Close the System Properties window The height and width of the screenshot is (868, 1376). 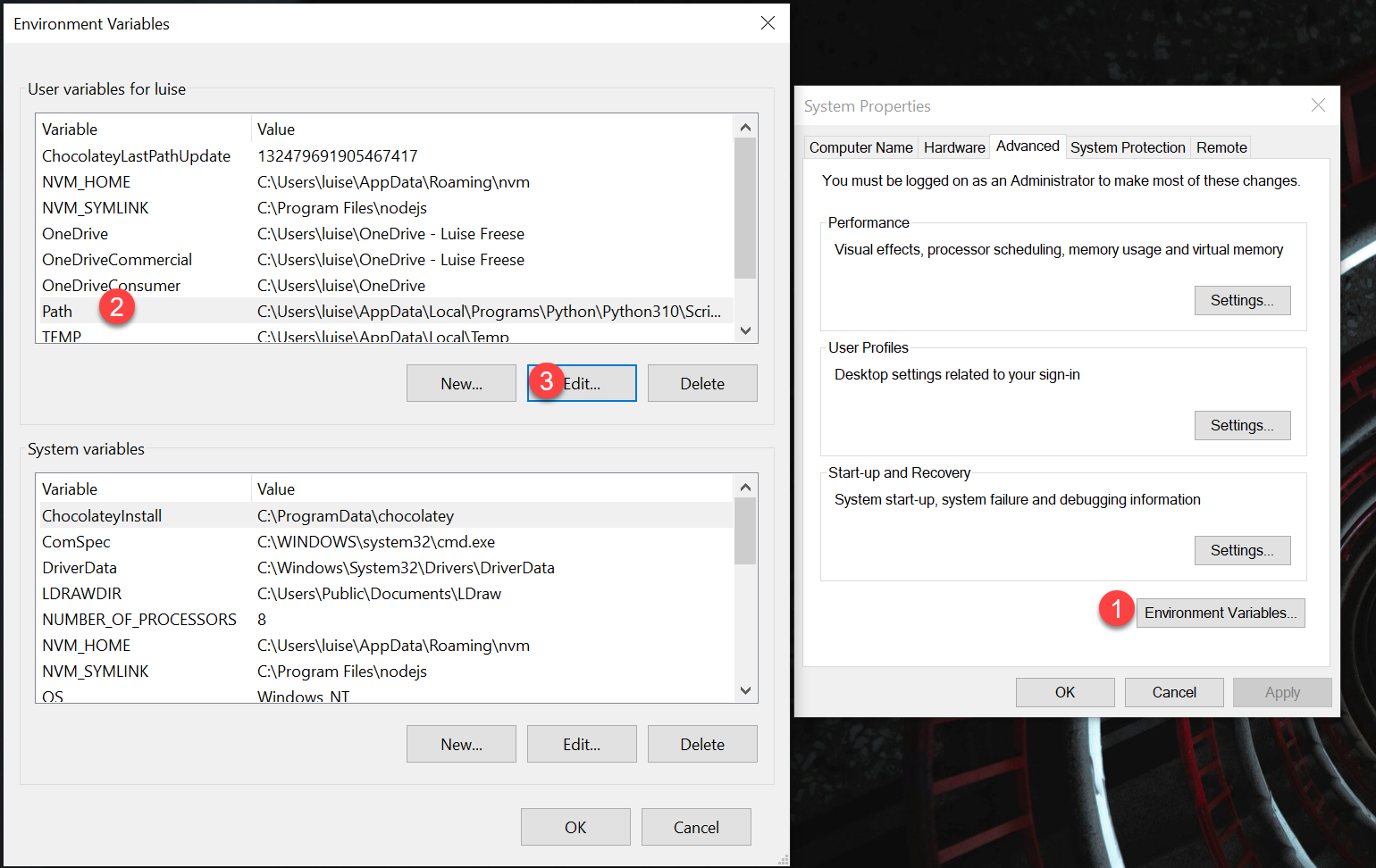pos(1318,105)
